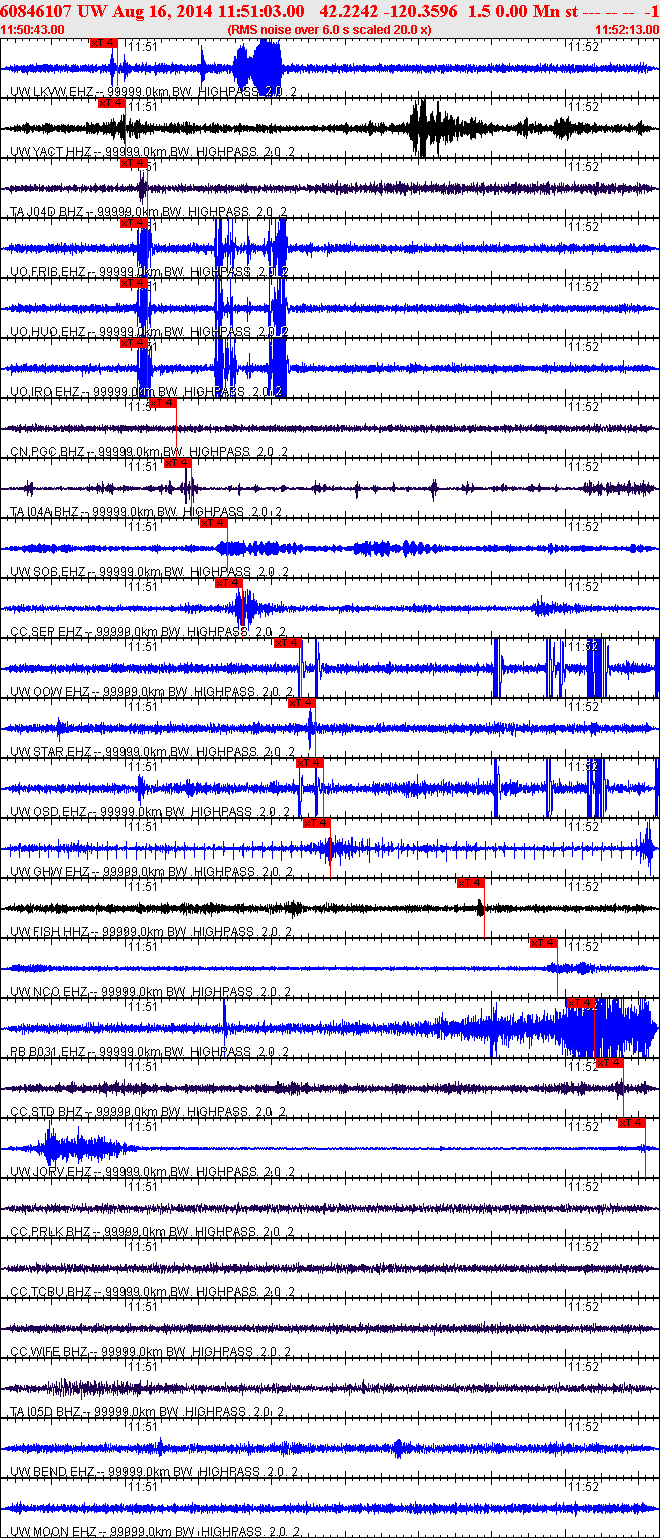The width and height of the screenshot is (660, 1538).
Task: Click the pick marker on CC STD trace
Action: (x=610, y=1063)
